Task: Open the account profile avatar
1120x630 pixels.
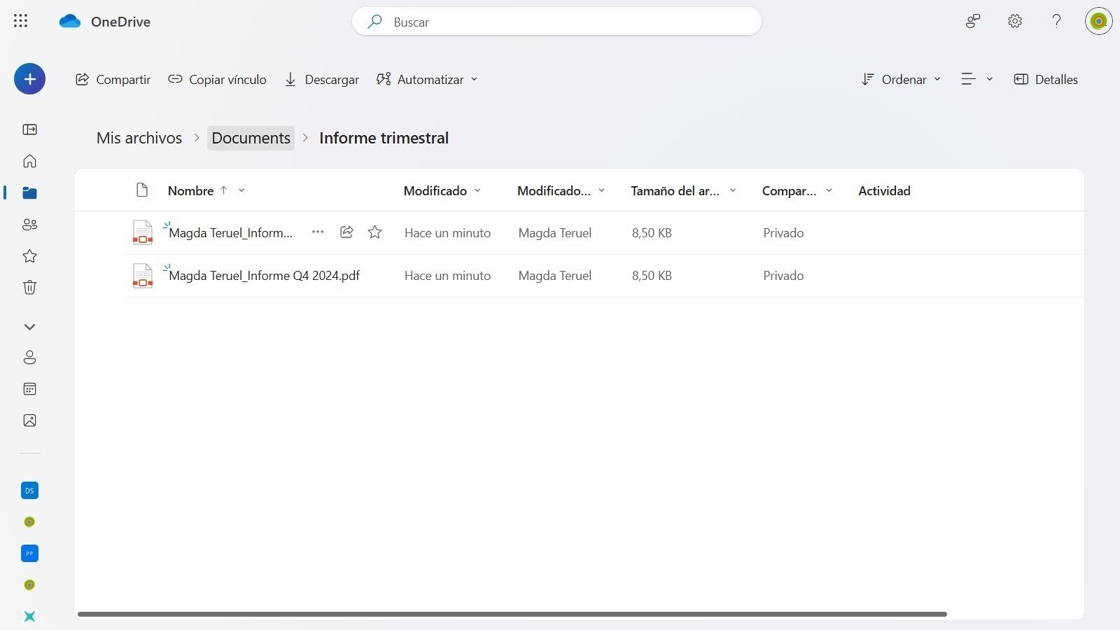Action: 1099,21
